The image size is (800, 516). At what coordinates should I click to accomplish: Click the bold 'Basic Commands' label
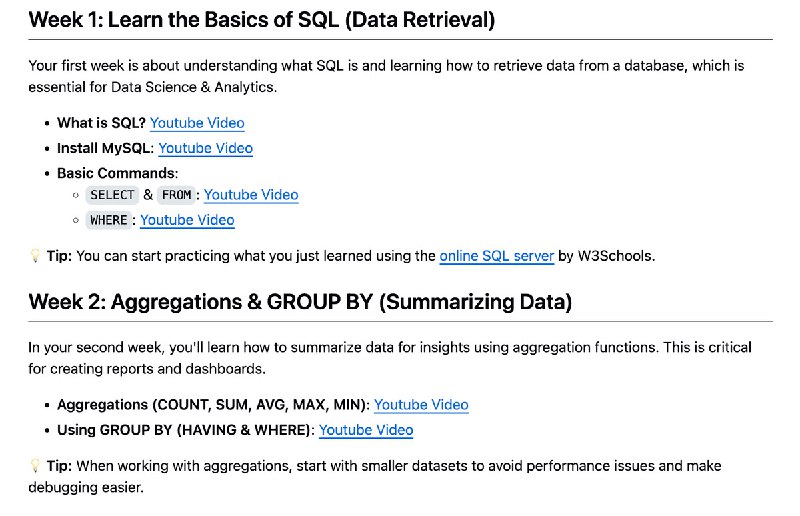[x=116, y=173]
